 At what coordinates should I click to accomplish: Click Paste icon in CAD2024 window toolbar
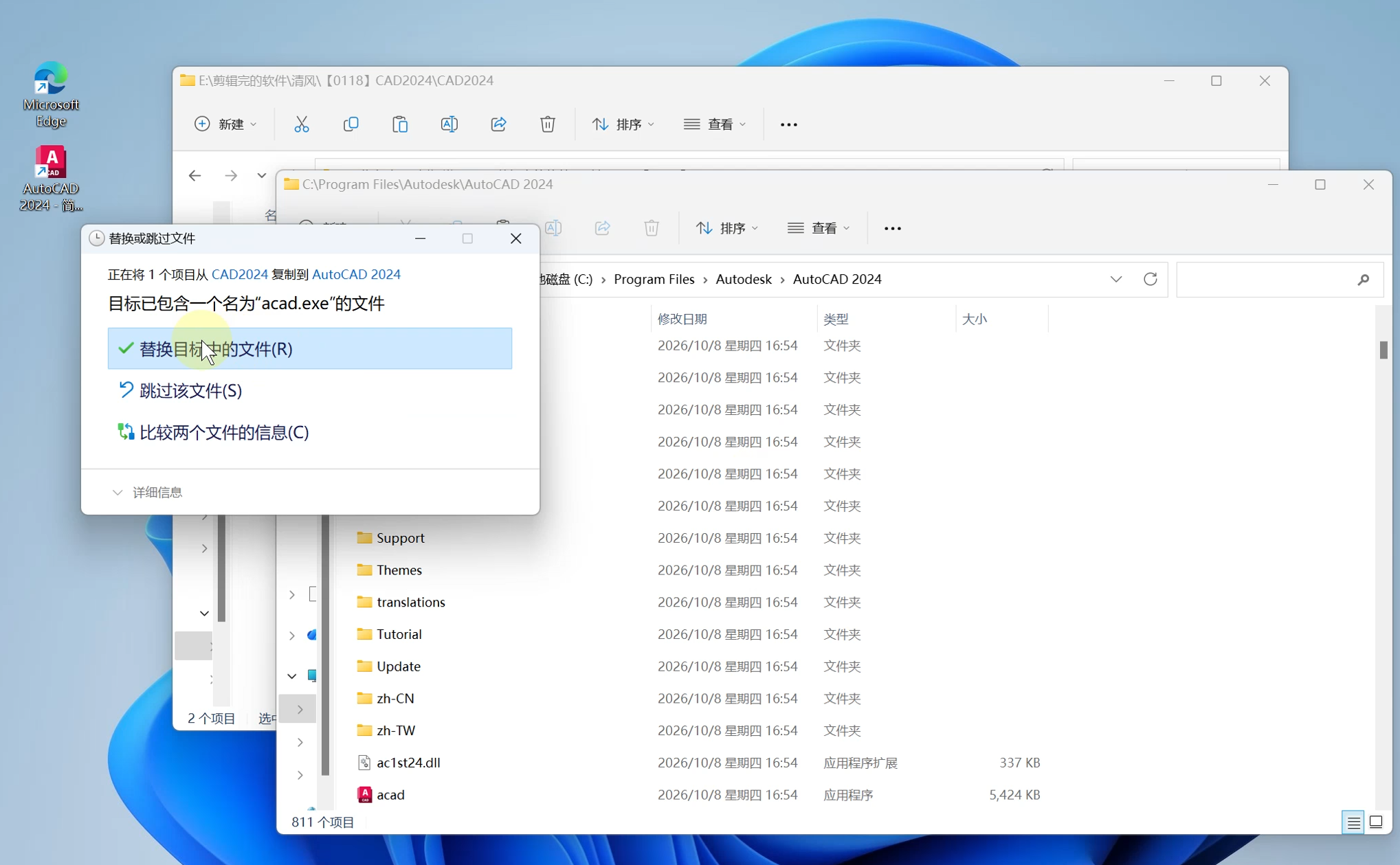400,124
